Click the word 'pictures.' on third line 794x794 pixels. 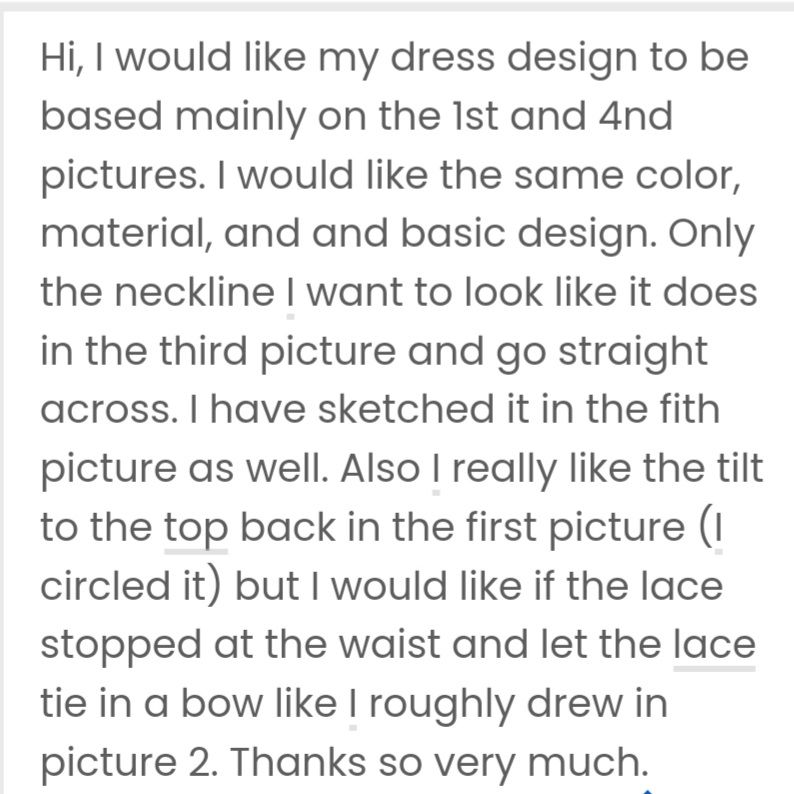click(123, 176)
